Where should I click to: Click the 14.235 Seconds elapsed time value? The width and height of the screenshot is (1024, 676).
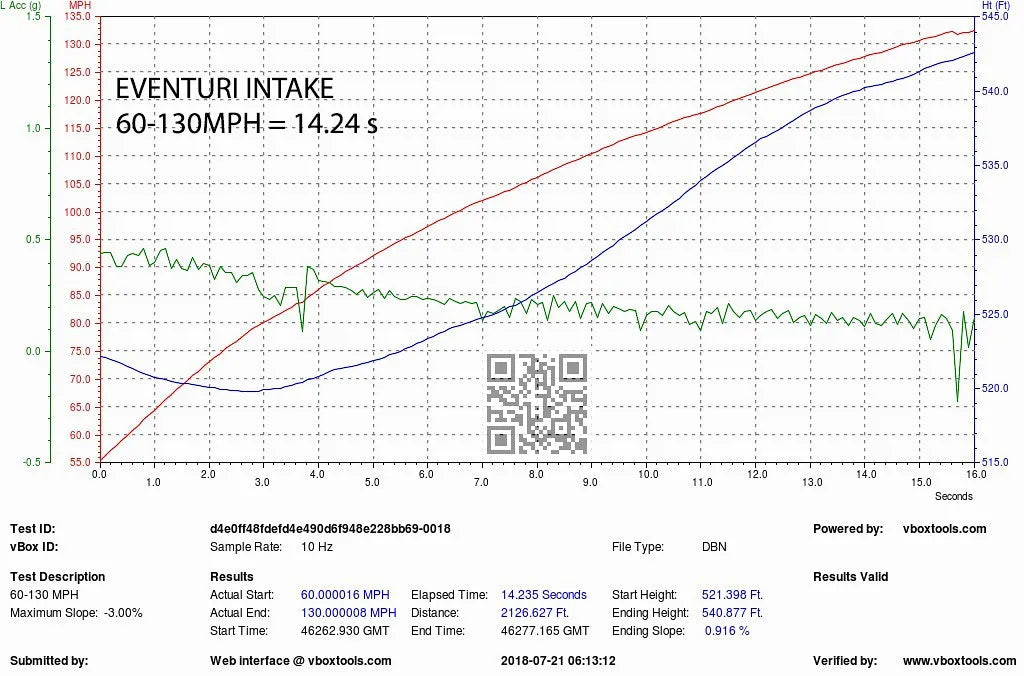coord(543,595)
